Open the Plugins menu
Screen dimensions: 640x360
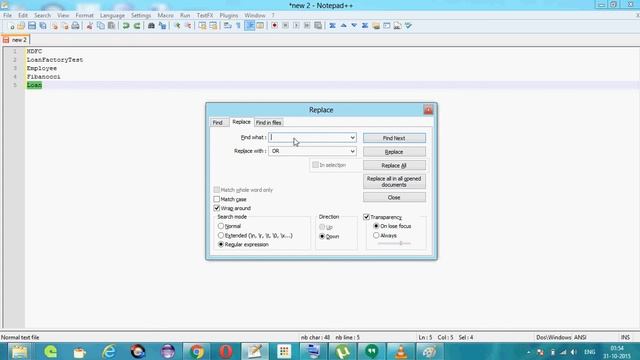(x=229, y=15)
